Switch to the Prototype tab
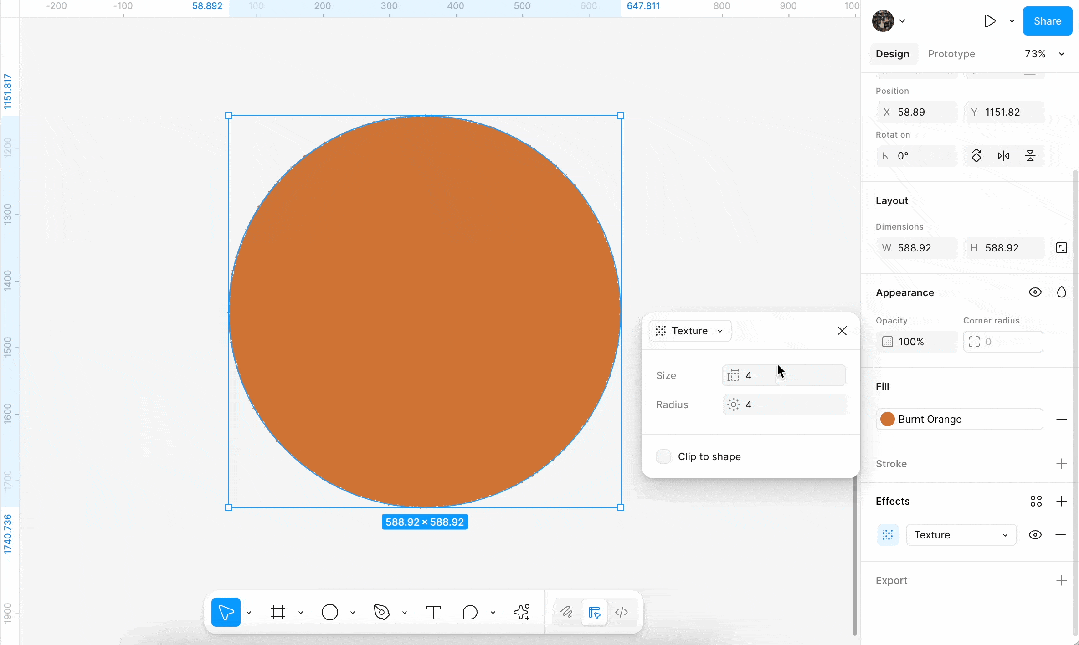 951,54
